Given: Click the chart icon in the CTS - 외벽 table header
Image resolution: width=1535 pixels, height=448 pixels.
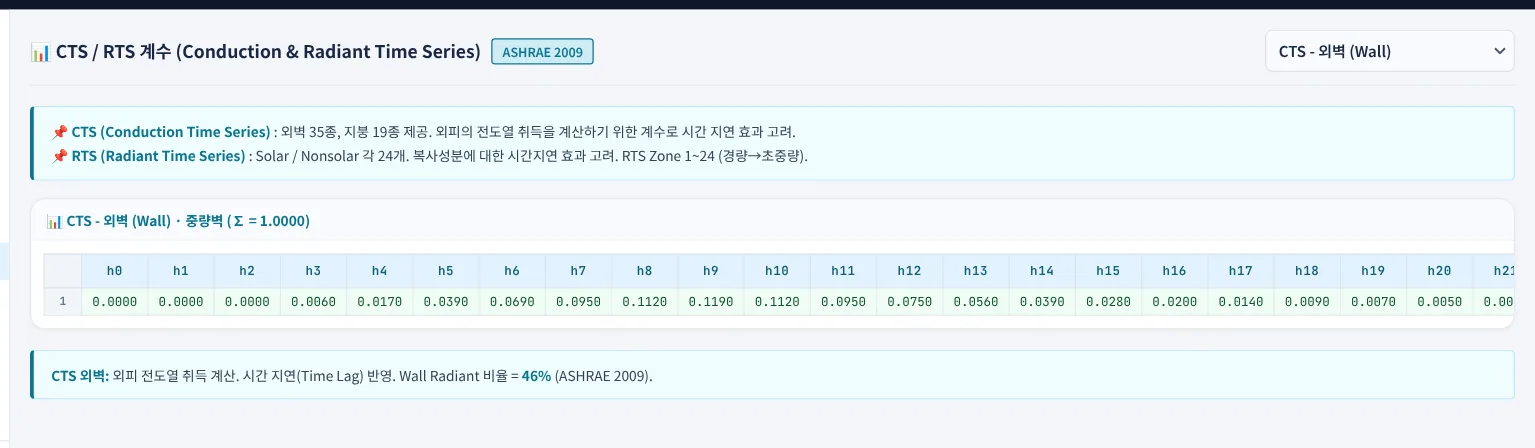Looking at the screenshot, I should coord(55,221).
